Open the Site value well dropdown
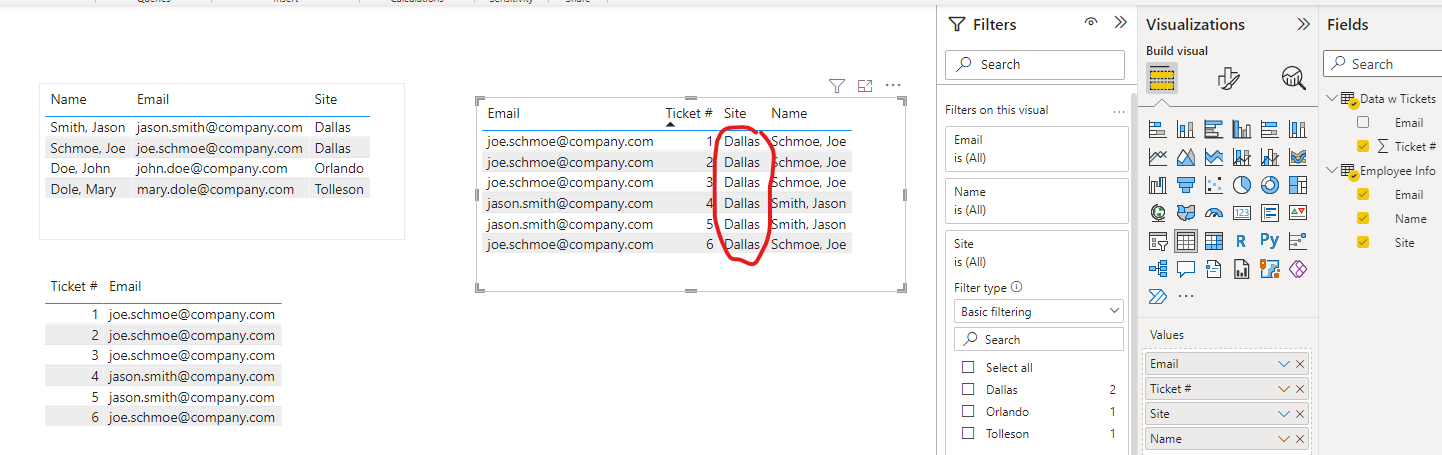 point(1284,414)
